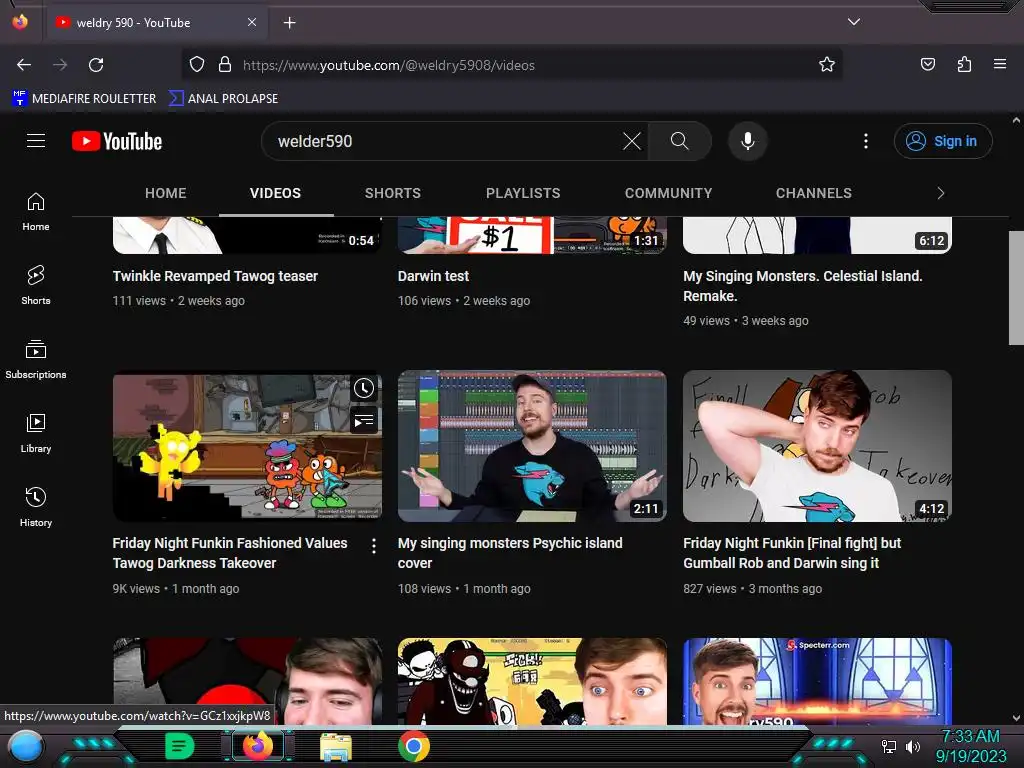Open the COMMUNITY channel tab
The width and height of the screenshot is (1024, 768).
coord(668,193)
